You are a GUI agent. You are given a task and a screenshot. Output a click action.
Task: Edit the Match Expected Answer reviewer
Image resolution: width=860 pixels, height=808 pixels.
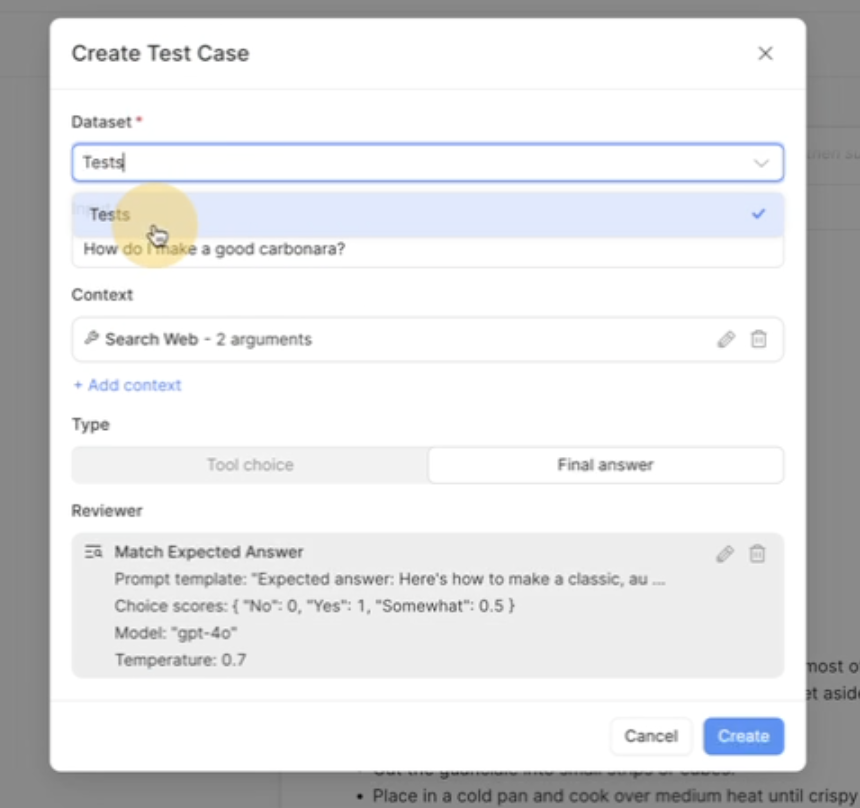pyautogui.click(x=725, y=554)
